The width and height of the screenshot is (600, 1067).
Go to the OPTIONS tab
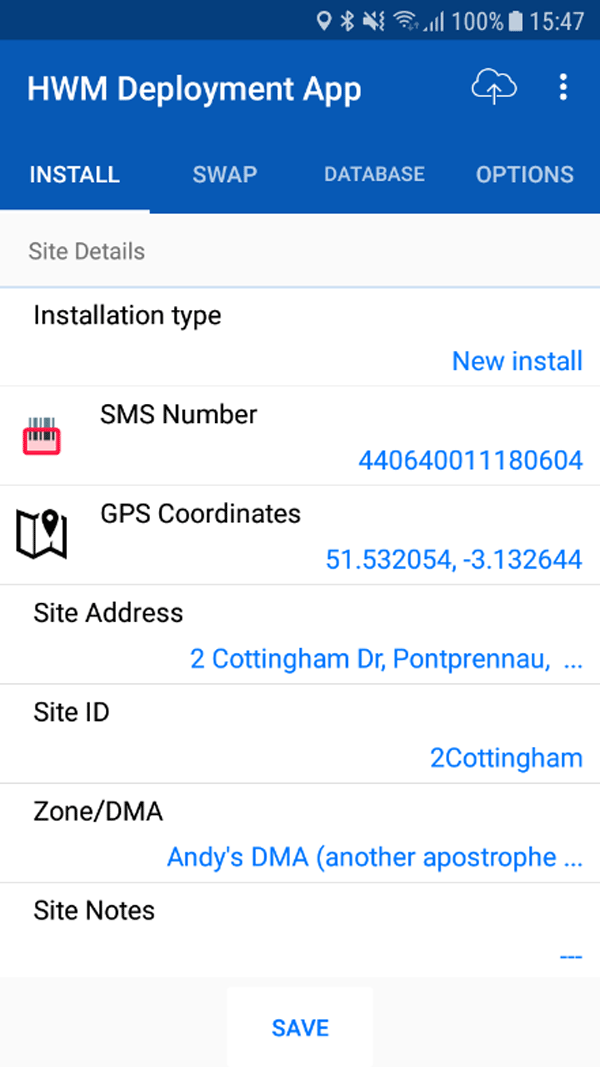pyautogui.click(x=524, y=175)
